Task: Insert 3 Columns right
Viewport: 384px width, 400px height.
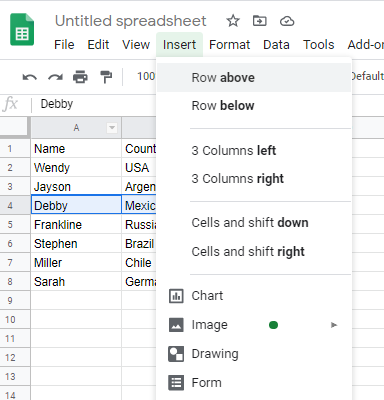Action: pos(254,179)
